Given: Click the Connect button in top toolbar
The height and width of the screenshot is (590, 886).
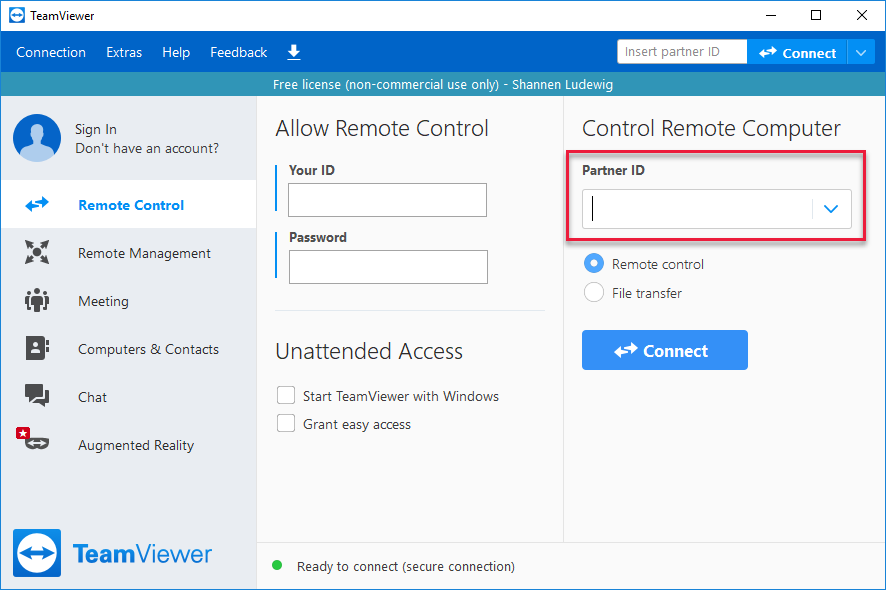Looking at the screenshot, I should tap(797, 53).
